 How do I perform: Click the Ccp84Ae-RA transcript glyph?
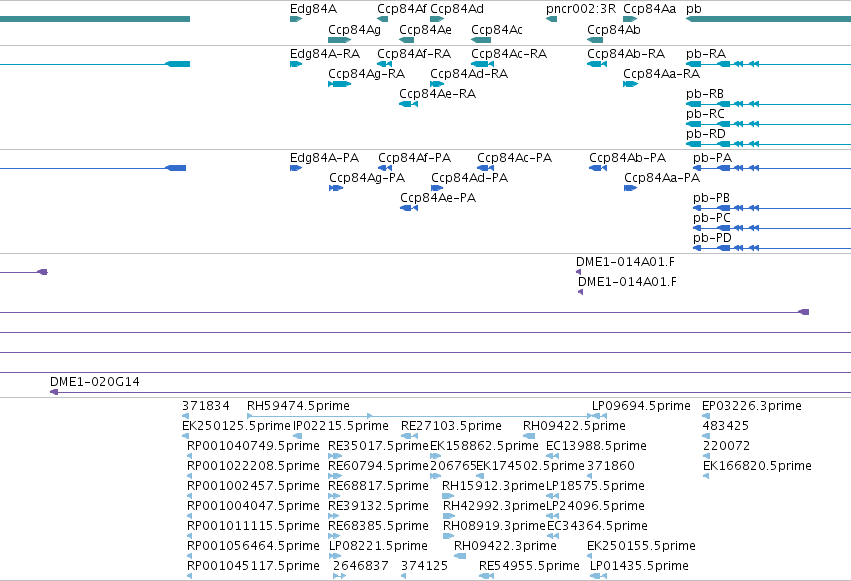(x=409, y=104)
